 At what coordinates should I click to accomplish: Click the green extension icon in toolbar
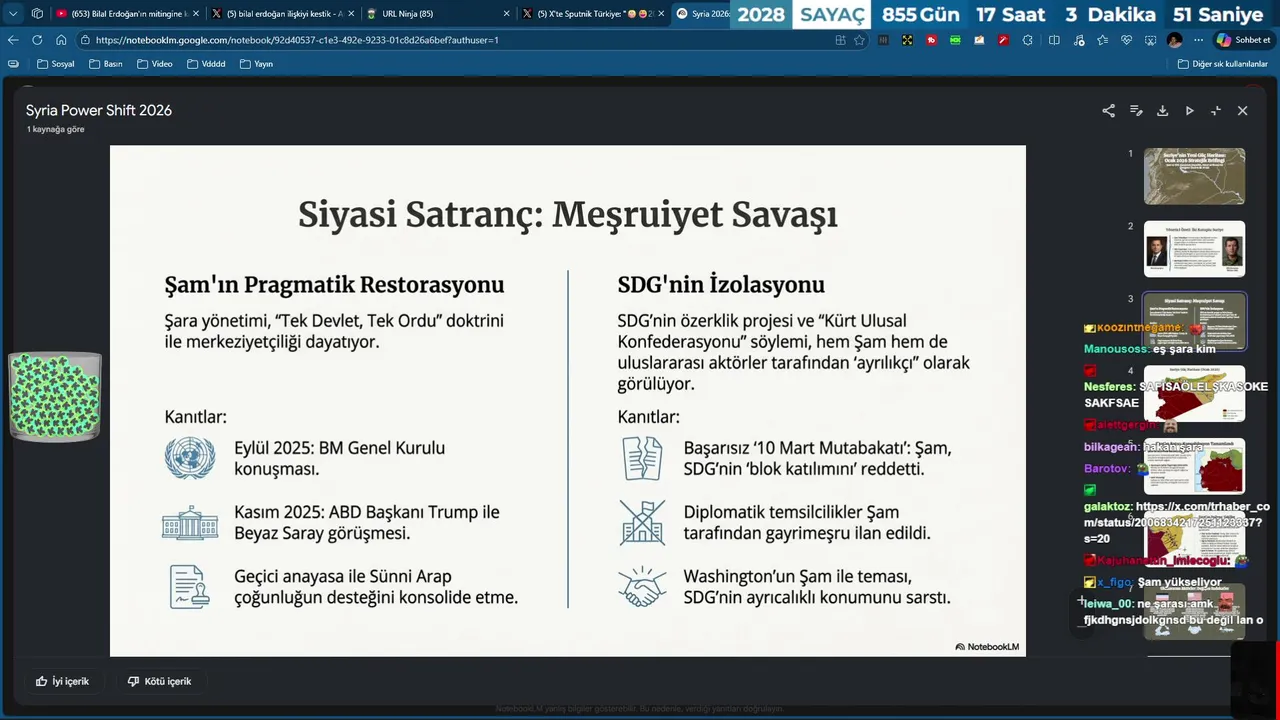coord(955,40)
